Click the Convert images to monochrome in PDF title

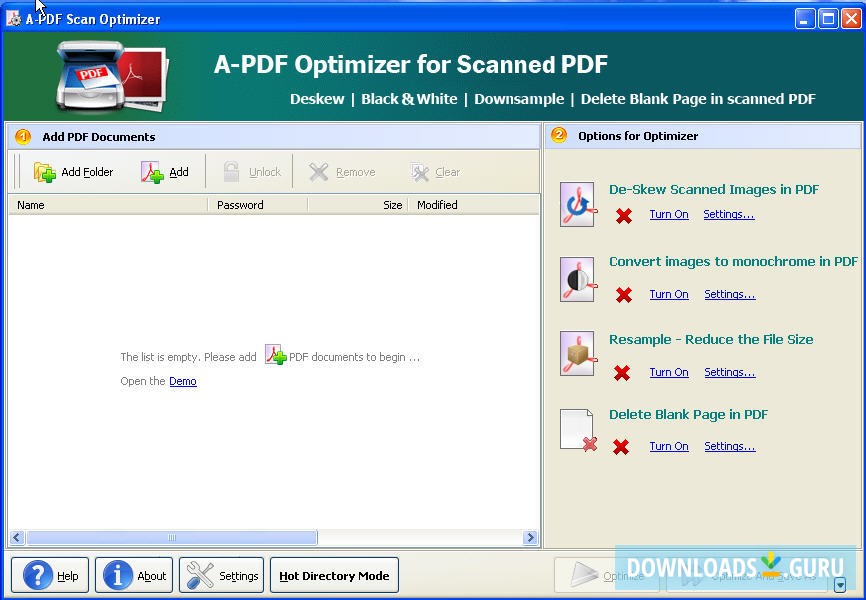[733, 261]
